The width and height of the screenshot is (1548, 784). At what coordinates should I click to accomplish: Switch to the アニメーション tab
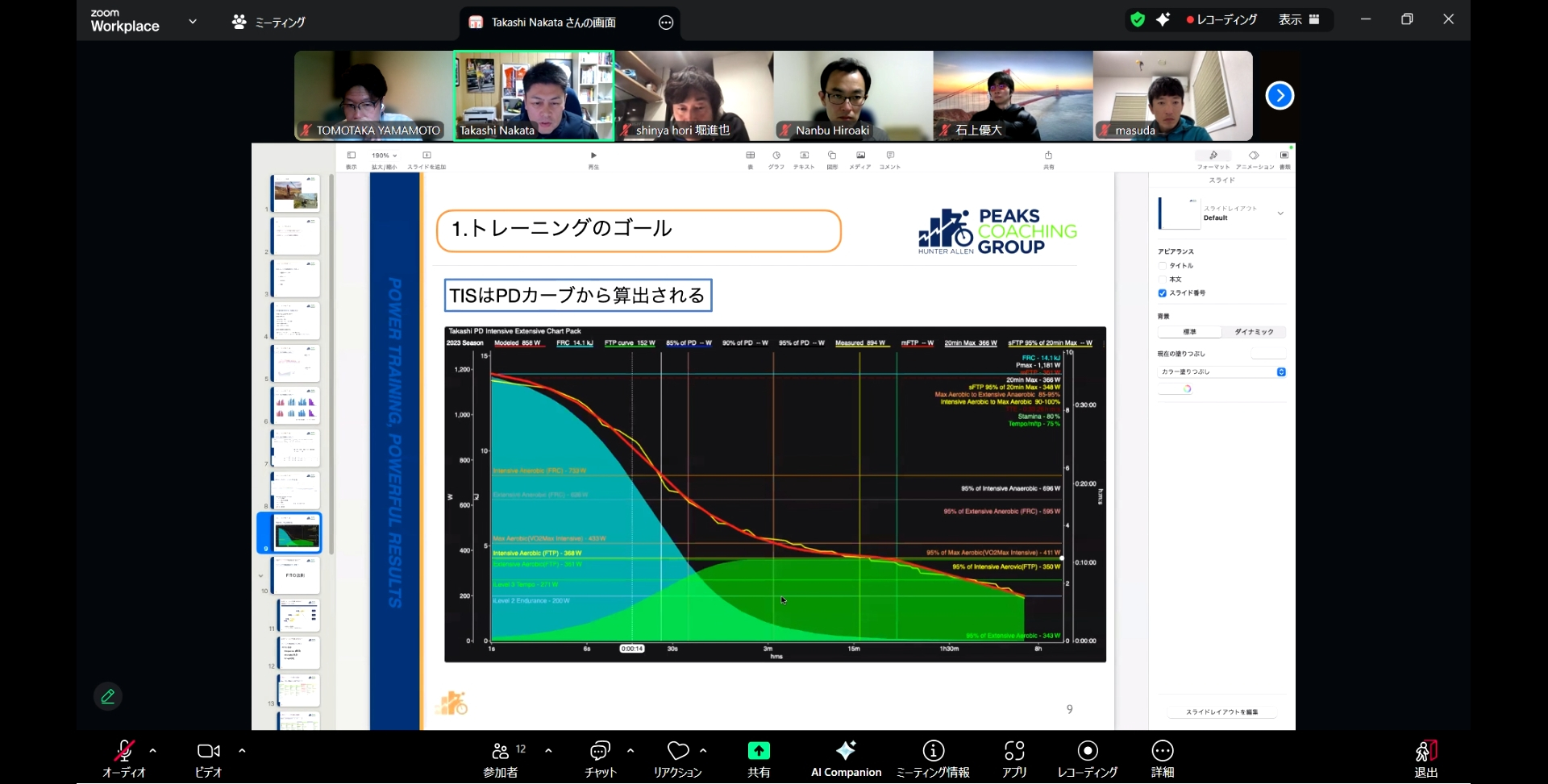point(1255,160)
